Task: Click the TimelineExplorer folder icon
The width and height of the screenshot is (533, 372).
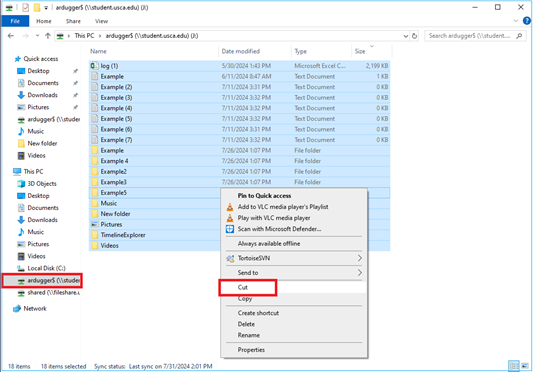Action: tap(95, 235)
